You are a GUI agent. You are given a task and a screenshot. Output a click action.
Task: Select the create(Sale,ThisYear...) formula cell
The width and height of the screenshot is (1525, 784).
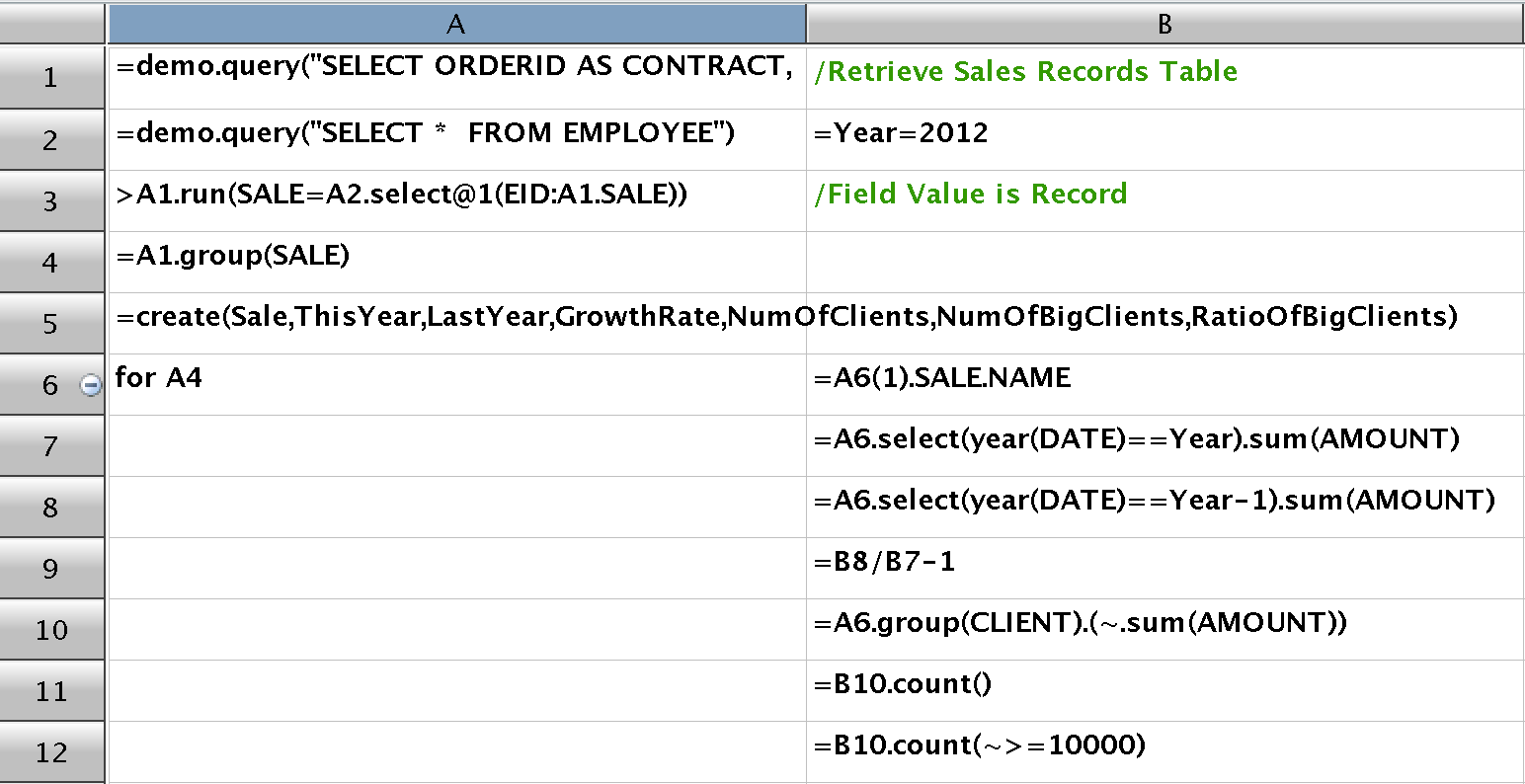coord(456,317)
